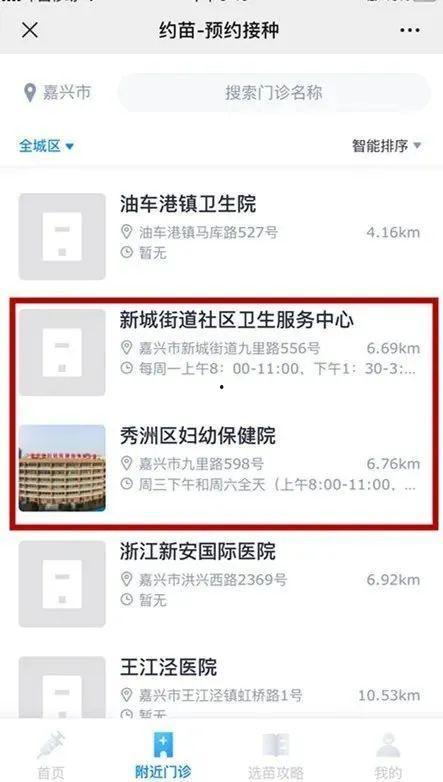This screenshot has height=782, width=443.
Task: Open the 浙江新安国际医院 listing
Action: (x=220, y=584)
